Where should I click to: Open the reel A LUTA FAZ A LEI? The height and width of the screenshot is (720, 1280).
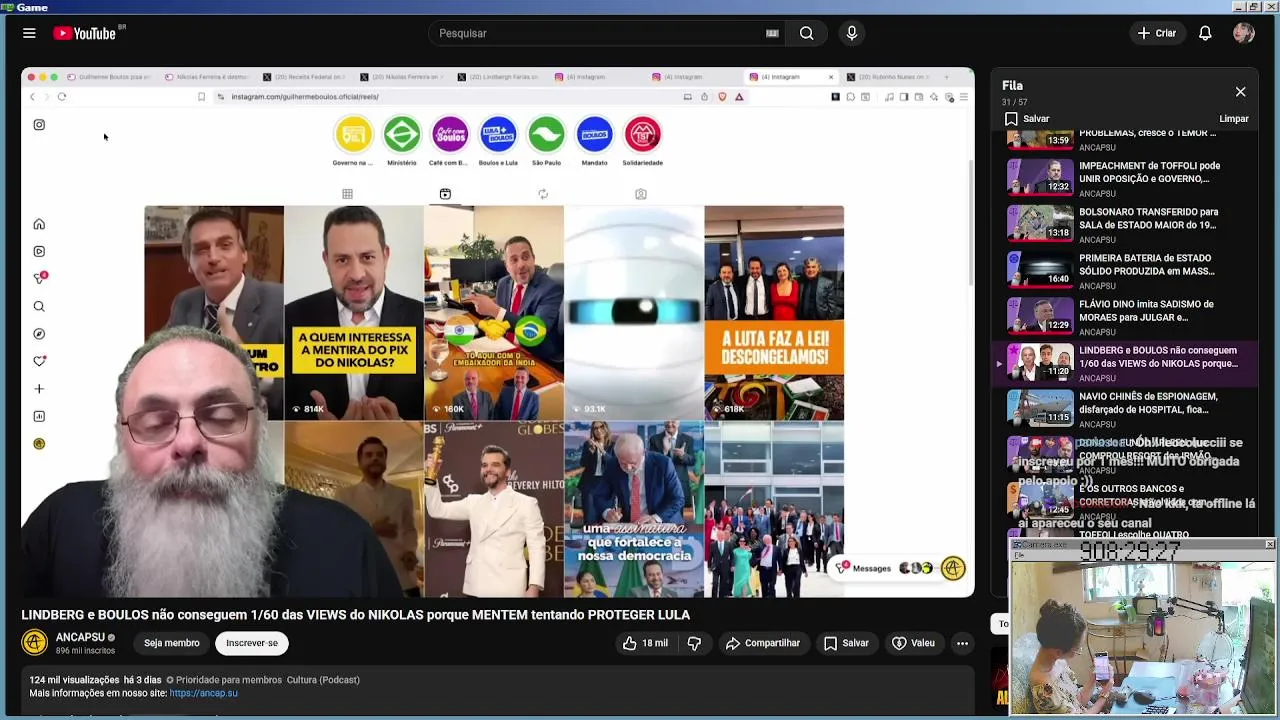click(774, 313)
